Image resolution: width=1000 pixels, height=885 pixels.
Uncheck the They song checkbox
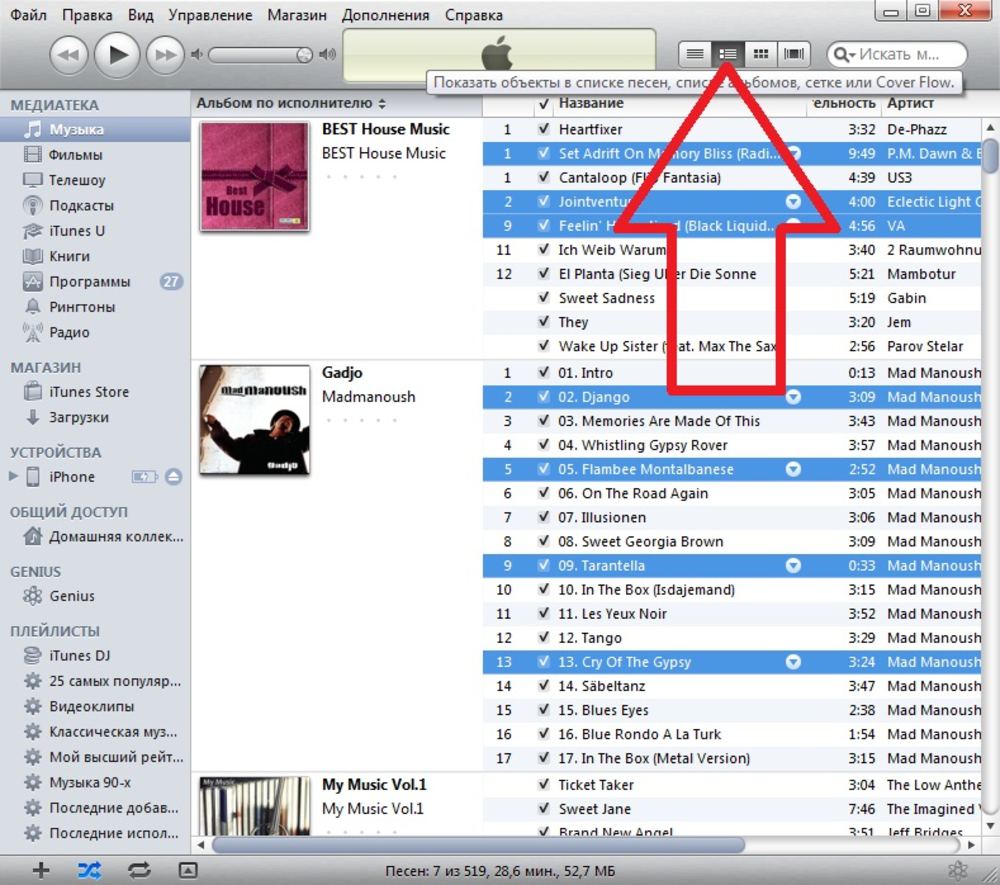[x=543, y=322]
